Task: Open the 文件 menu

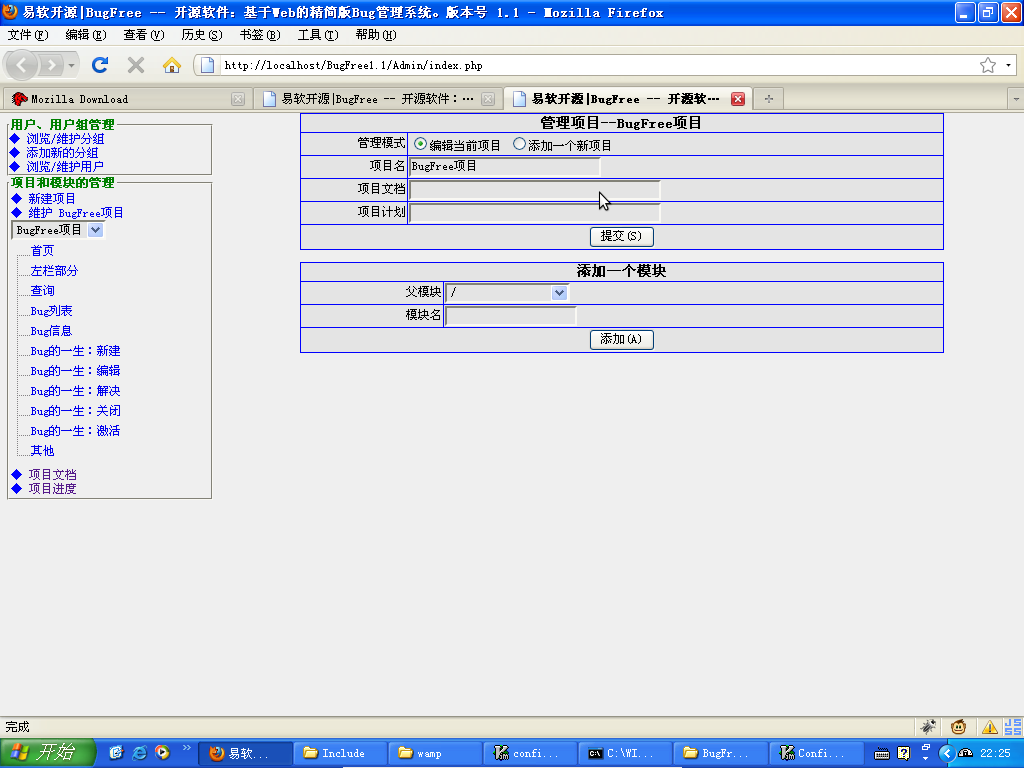Action: (27, 35)
